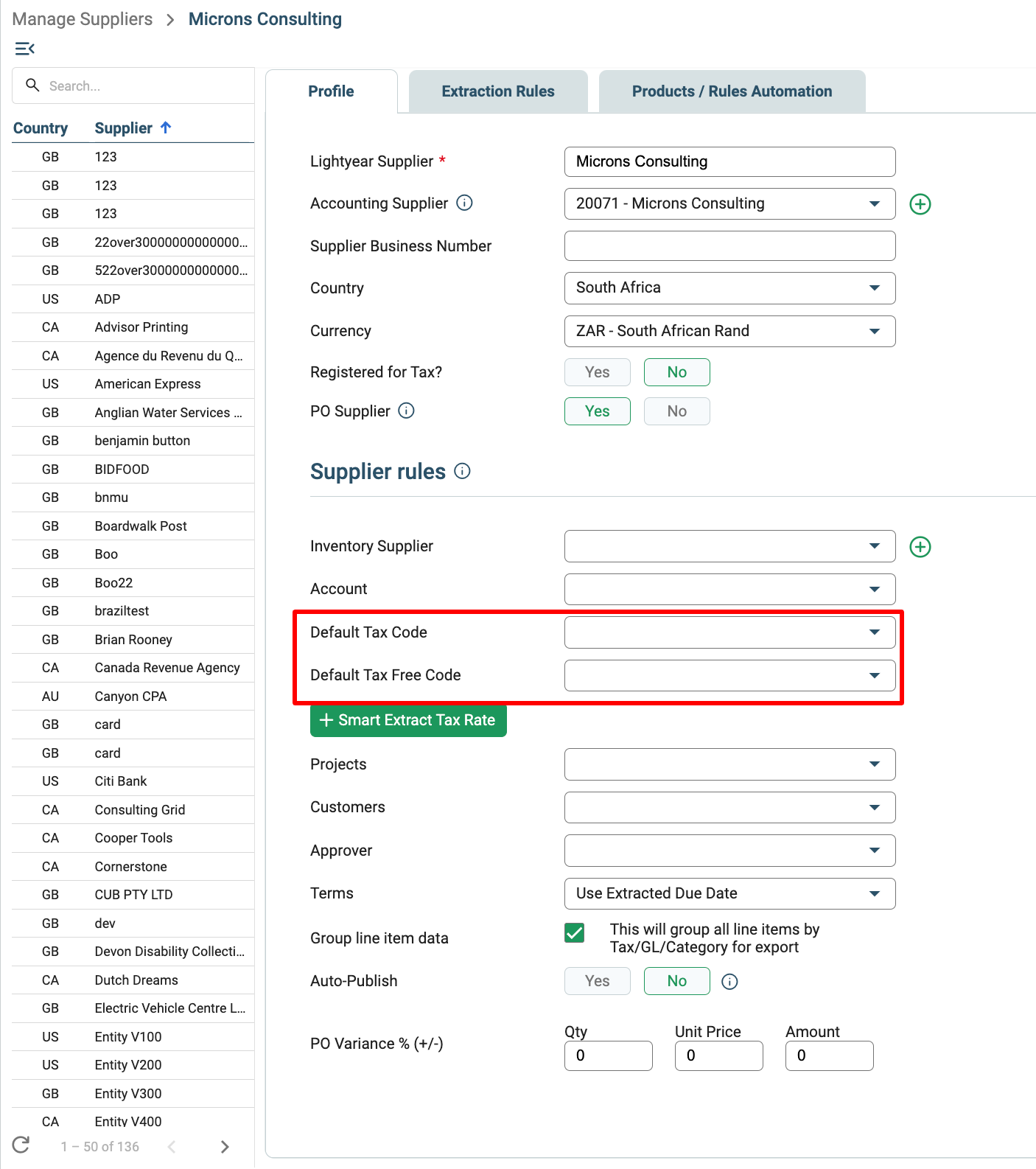Click Lightyear Supplier name field
The height and width of the screenshot is (1169, 1036).
(730, 161)
